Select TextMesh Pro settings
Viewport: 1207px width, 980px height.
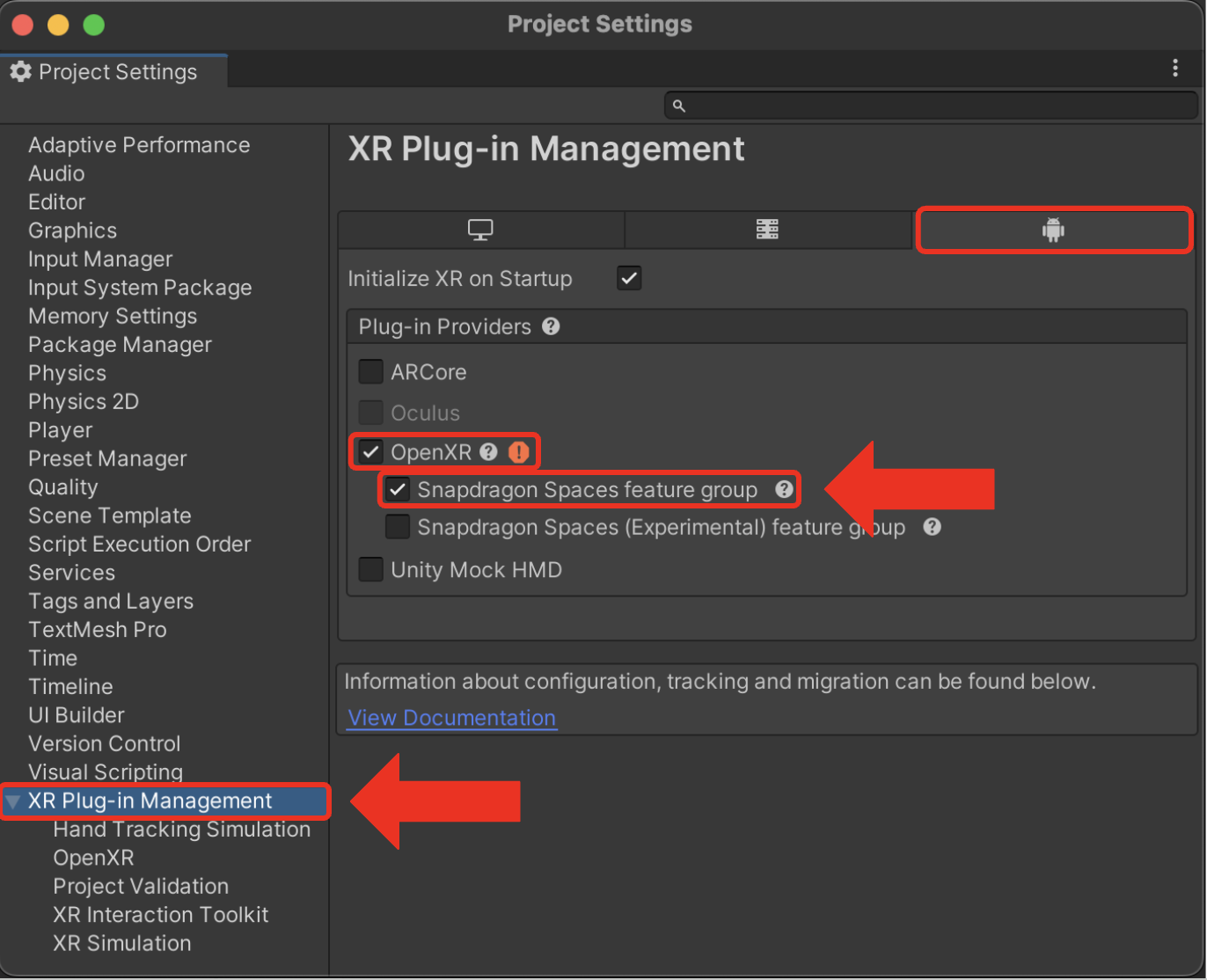(98, 630)
